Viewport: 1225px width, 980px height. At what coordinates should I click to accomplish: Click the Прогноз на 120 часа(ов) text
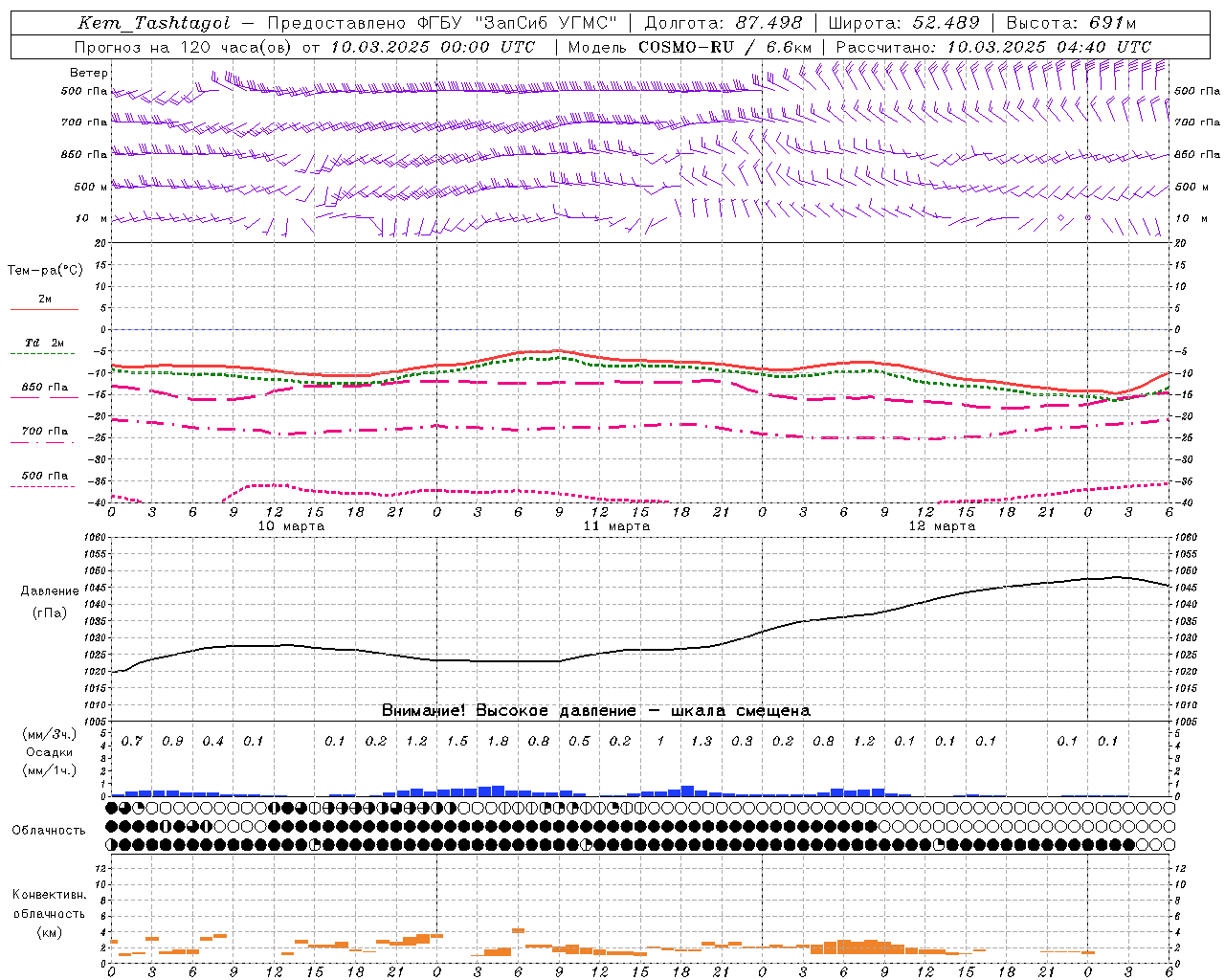pyautogui.click(x=185, y=47)
